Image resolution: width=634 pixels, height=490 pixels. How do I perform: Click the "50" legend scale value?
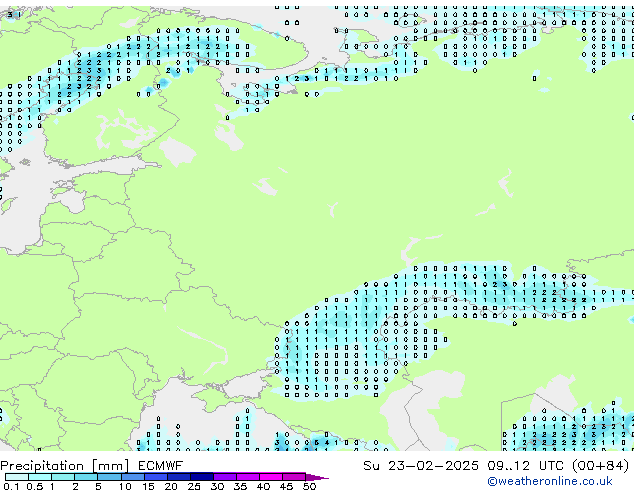click(309, 486)
